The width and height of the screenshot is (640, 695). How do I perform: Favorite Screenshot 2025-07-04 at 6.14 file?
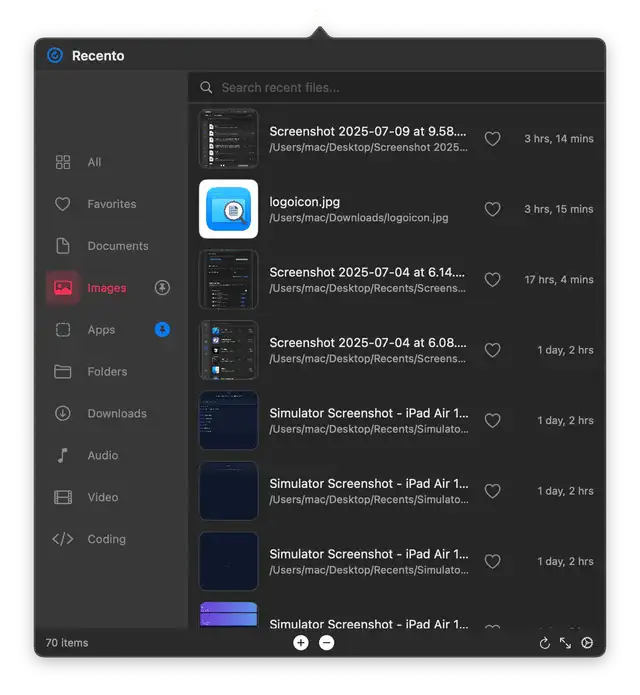point(492,279)
